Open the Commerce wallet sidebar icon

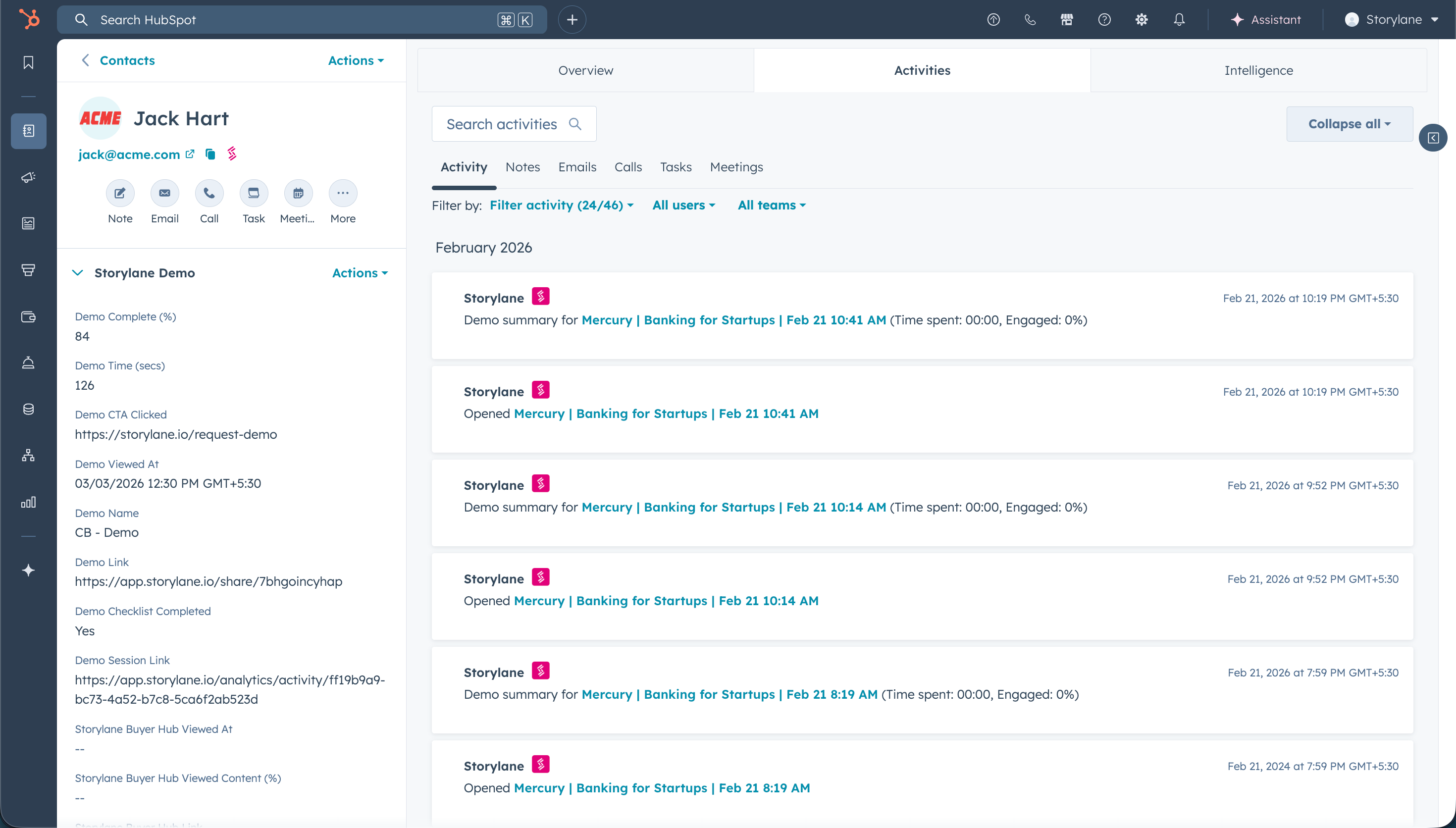28,317
